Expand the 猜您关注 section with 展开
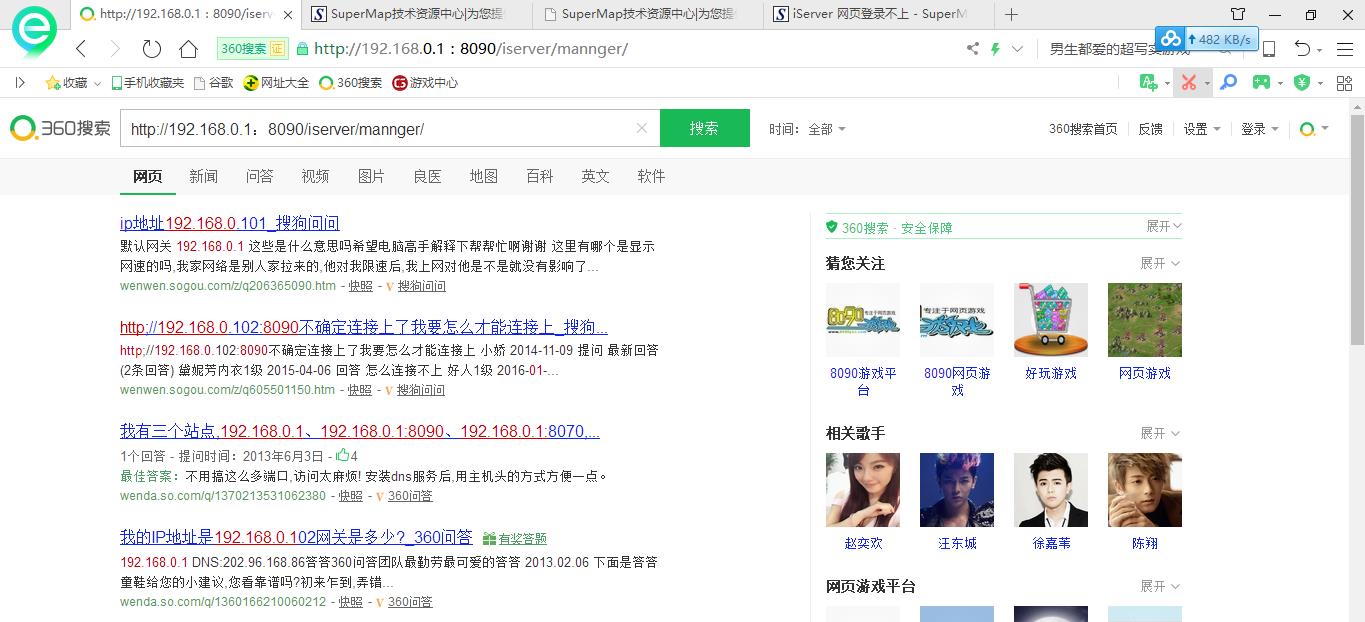Screen dimensions: 1365x622 click(1160, 263)
